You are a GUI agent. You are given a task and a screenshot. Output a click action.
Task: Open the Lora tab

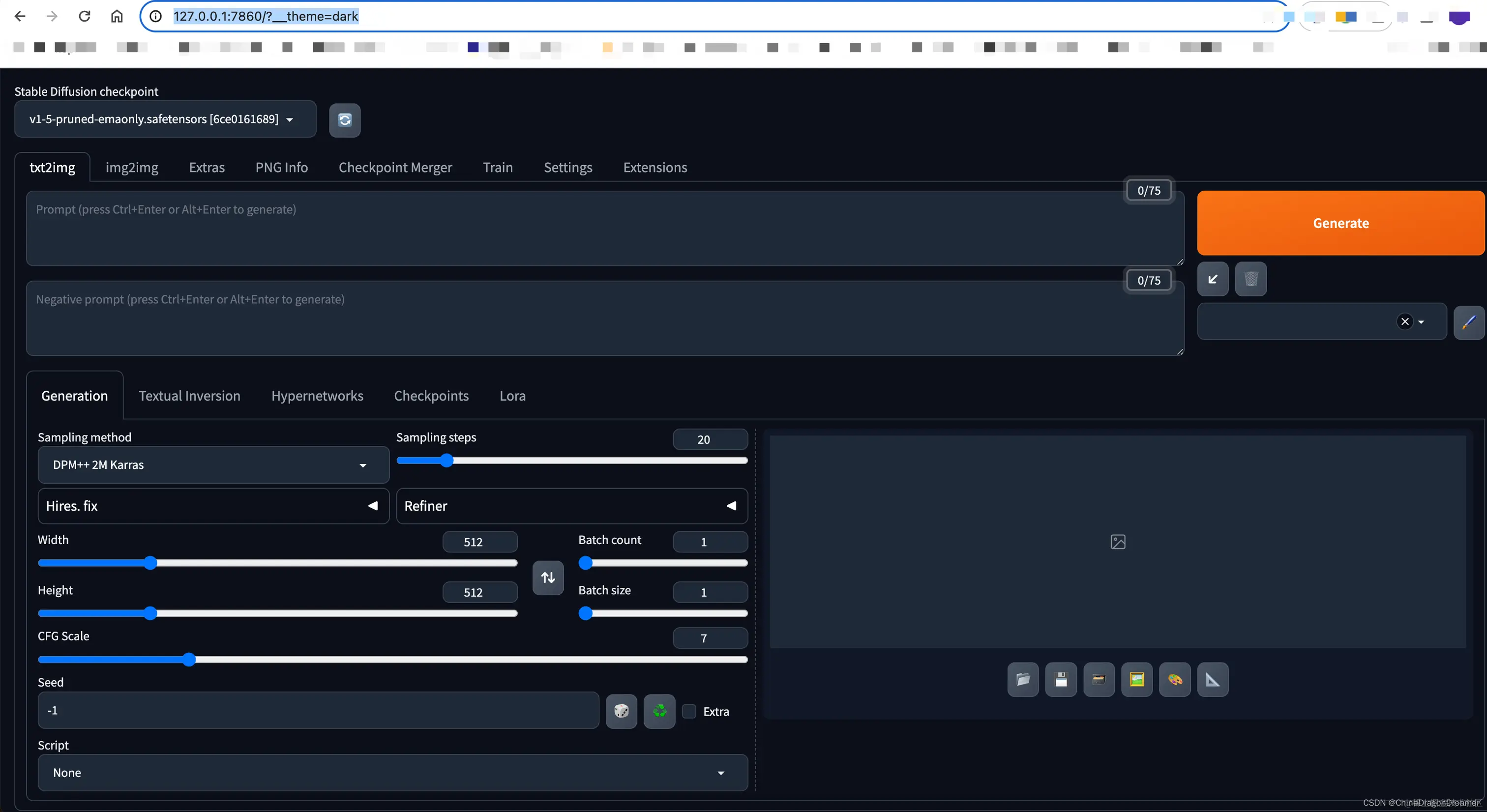(512, 396)
